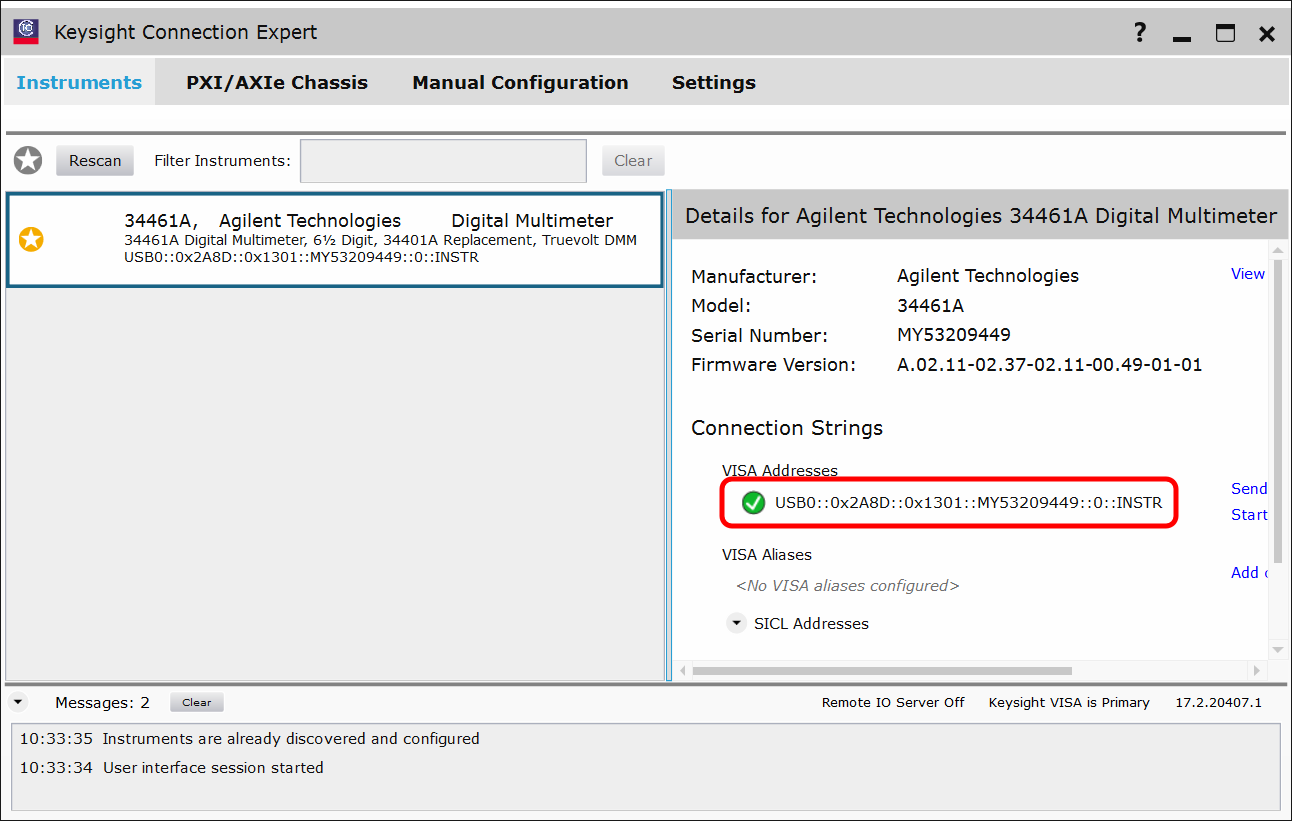Click message 'User interface session started'
1292x821 pixels.
click(x=213, y=768)
